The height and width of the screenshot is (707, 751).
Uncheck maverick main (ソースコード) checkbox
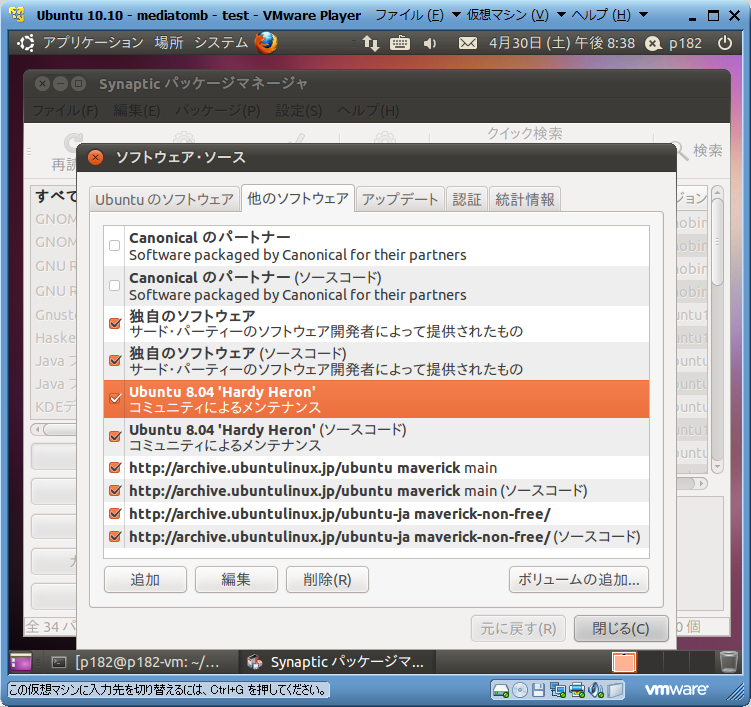click(x=114, y=490)
